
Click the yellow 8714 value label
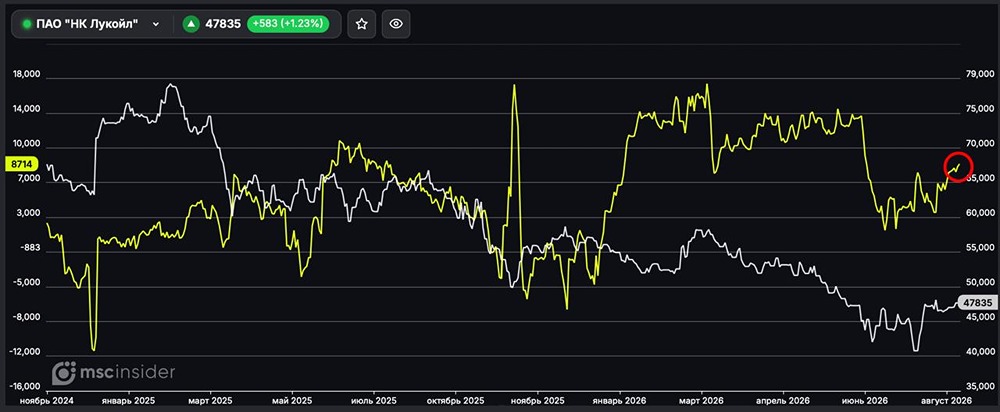pyautogui.click(x=22, y=165)
